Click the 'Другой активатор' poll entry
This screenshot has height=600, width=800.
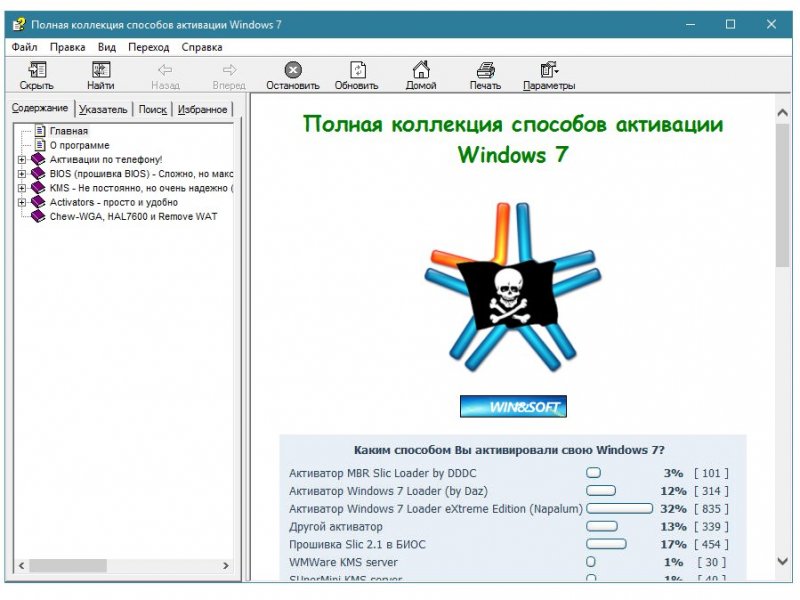[x=336, y=527]
